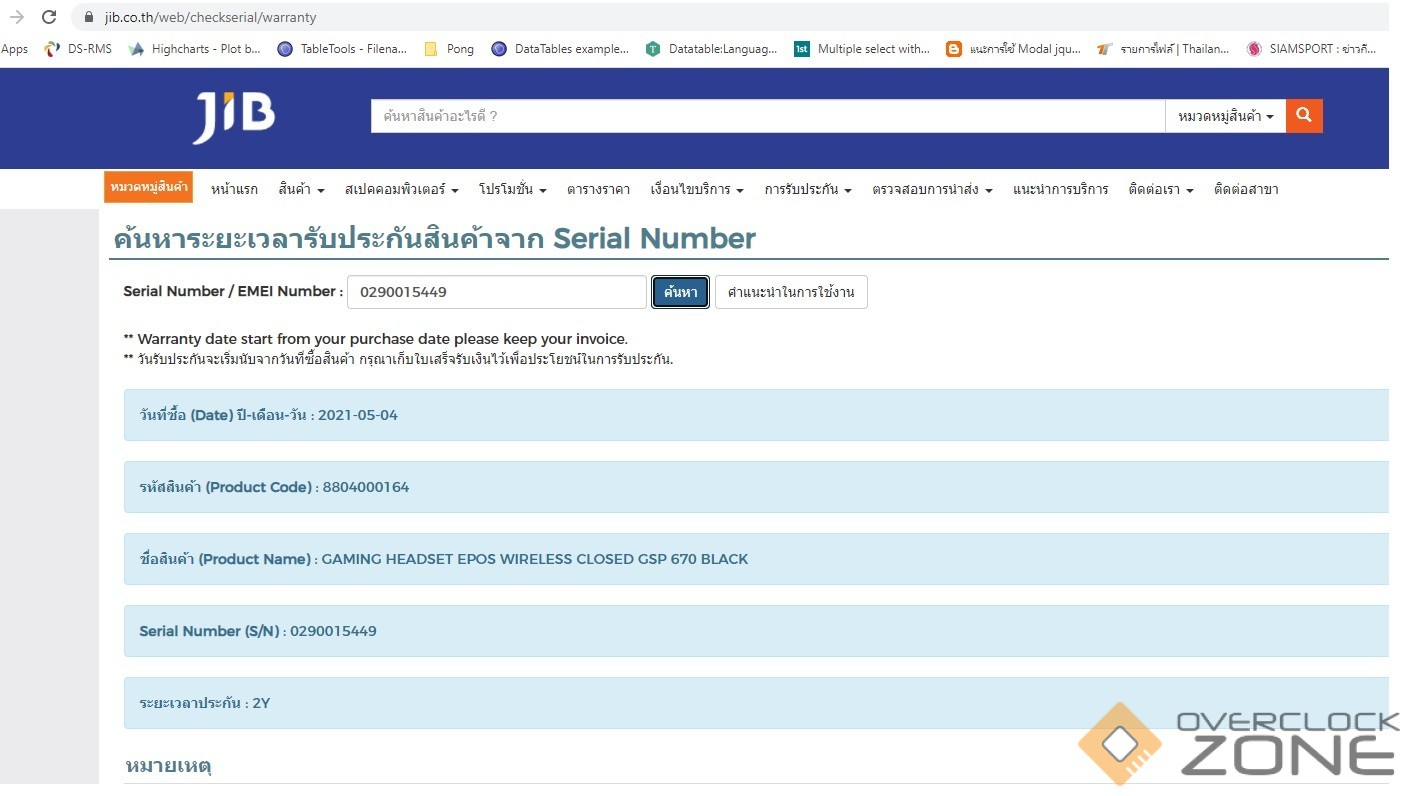Open the Multiple select with bookmark

pyautogui.click(x=862, y=48)
